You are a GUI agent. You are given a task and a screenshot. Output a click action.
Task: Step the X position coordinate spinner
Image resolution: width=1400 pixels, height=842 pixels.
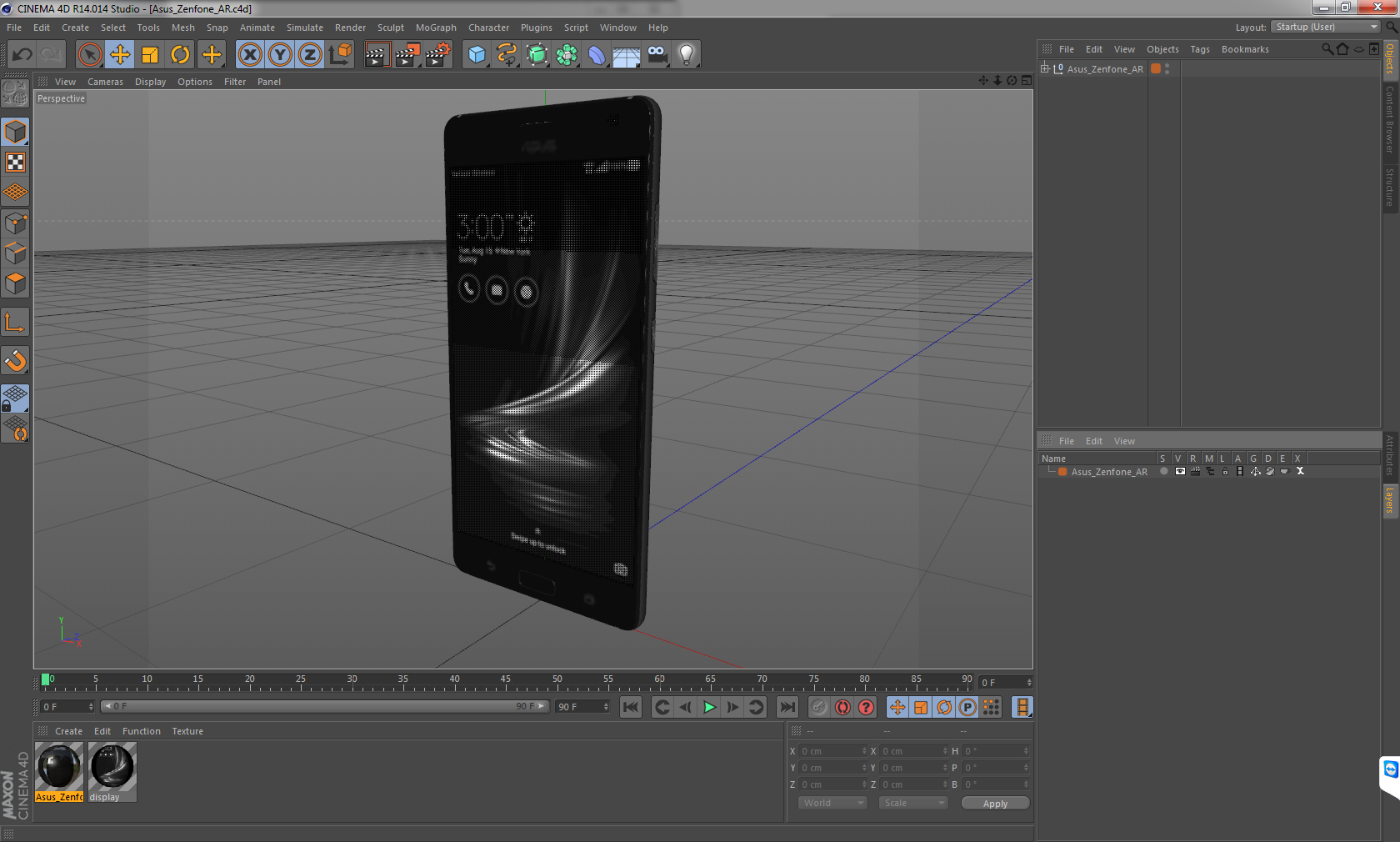coord(864,751)
